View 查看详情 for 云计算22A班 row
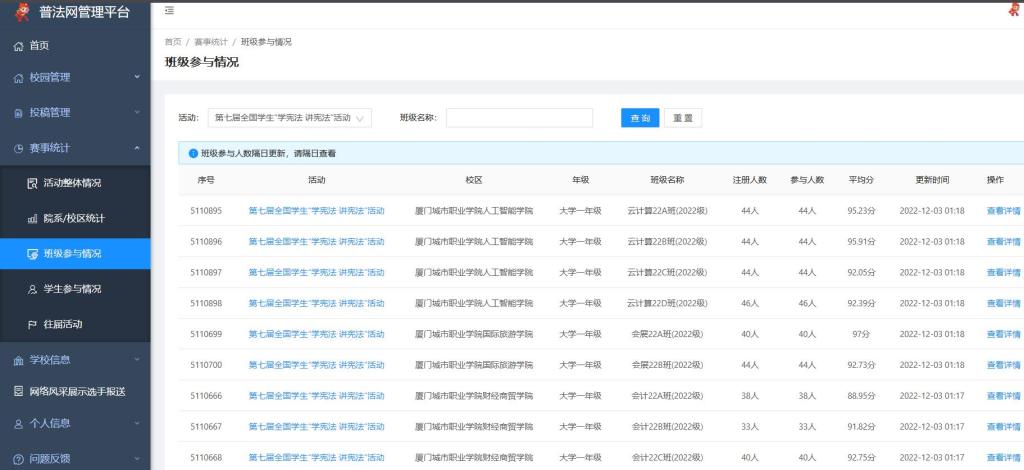 point(1003,211)
